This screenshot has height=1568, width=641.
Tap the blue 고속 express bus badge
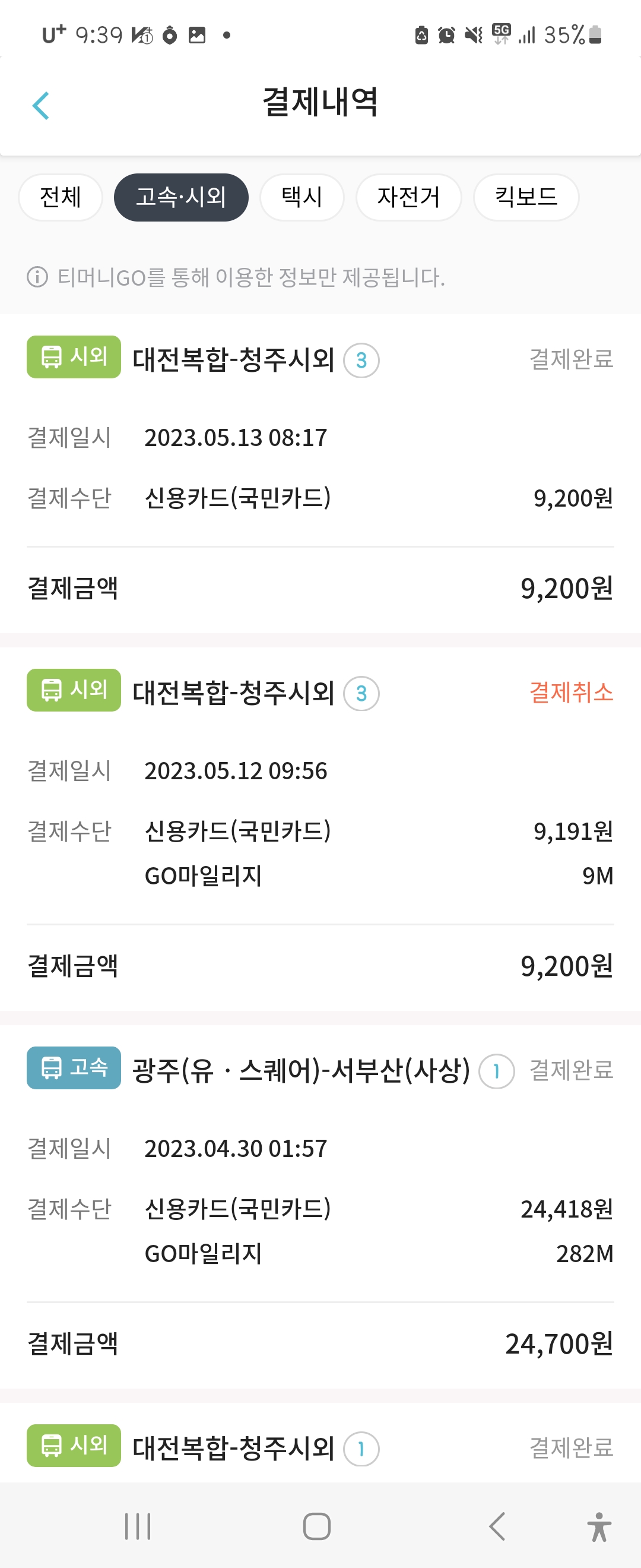click(74, 1068)
